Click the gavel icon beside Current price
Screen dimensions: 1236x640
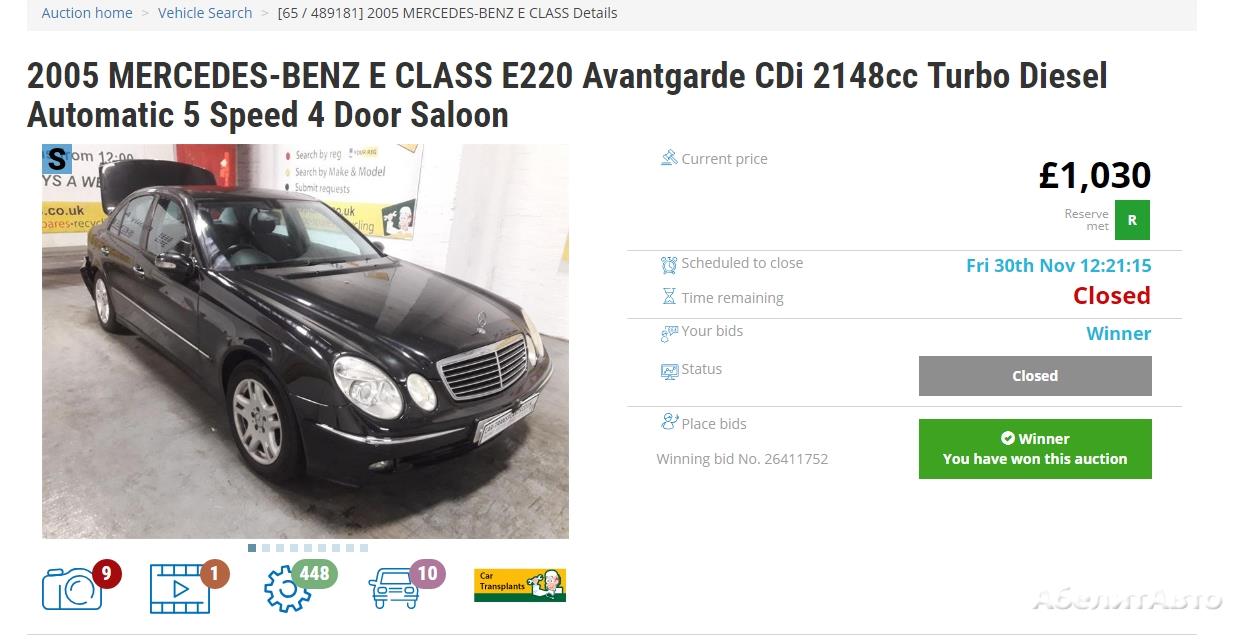pos(669,158)
